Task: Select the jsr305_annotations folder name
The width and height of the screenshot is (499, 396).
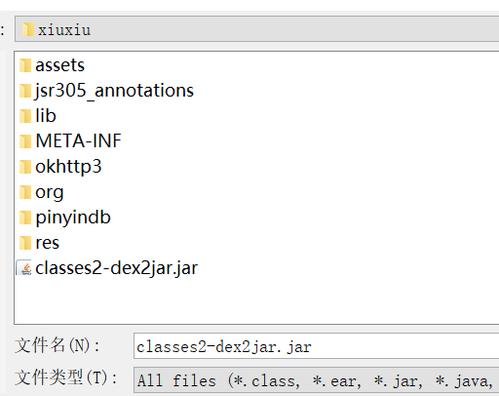Action: pos(114,91)
